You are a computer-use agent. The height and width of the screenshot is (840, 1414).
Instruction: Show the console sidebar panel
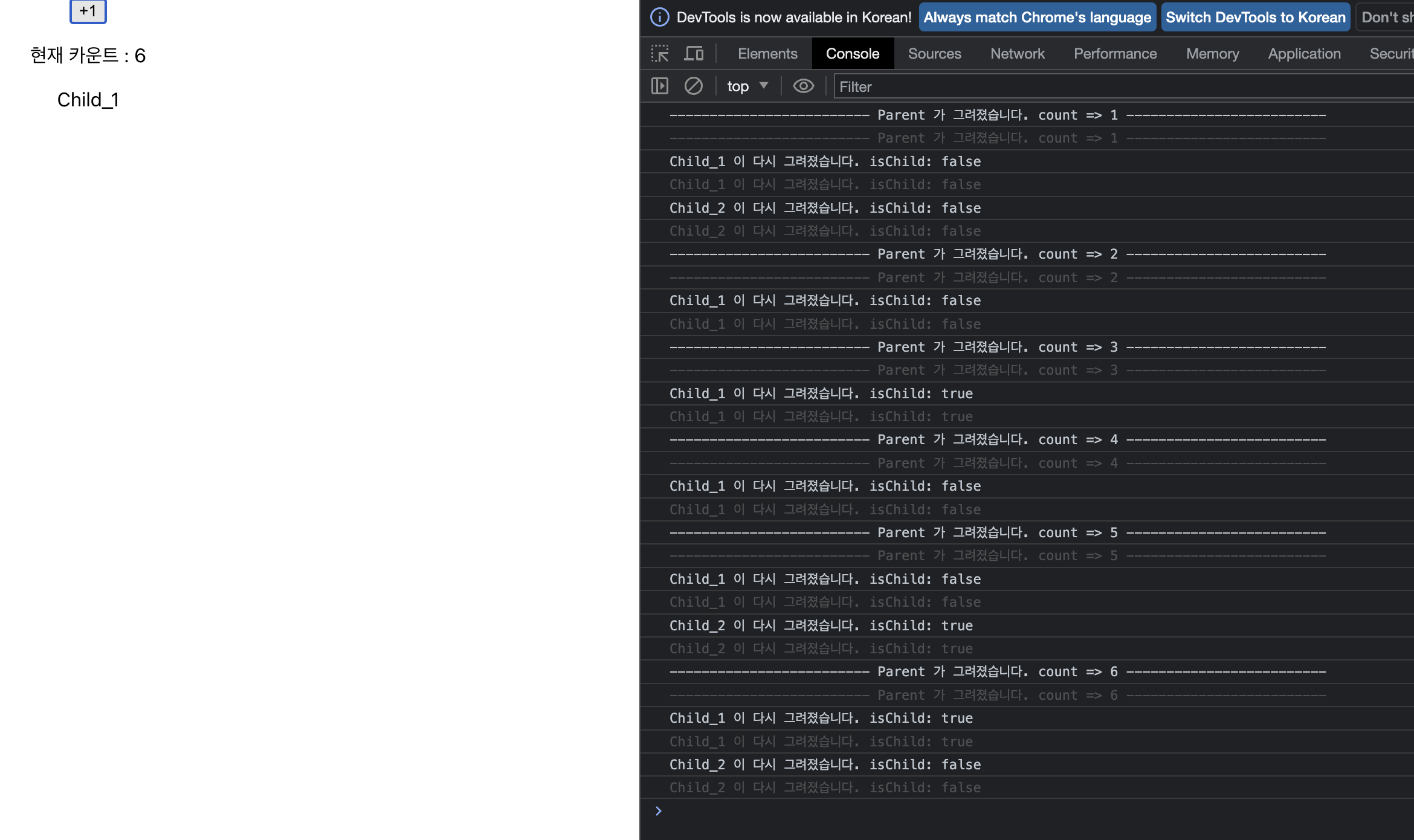660,86
